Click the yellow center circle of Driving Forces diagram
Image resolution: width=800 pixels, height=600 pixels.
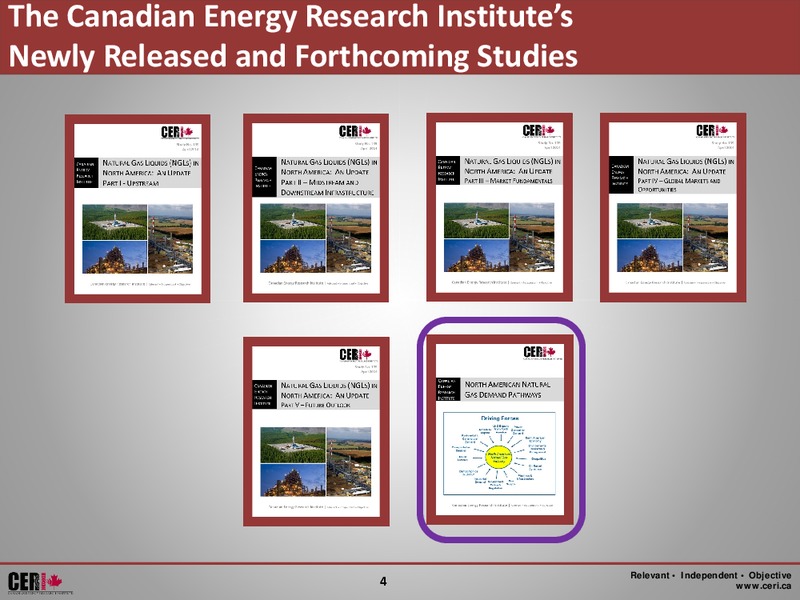click(497, 456)
